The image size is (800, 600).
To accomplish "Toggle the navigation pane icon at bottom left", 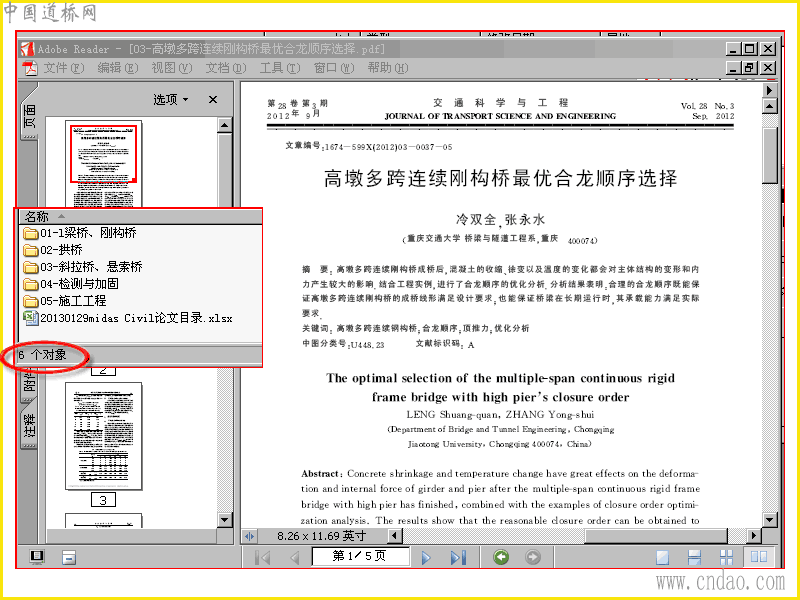I will point(37,557).
